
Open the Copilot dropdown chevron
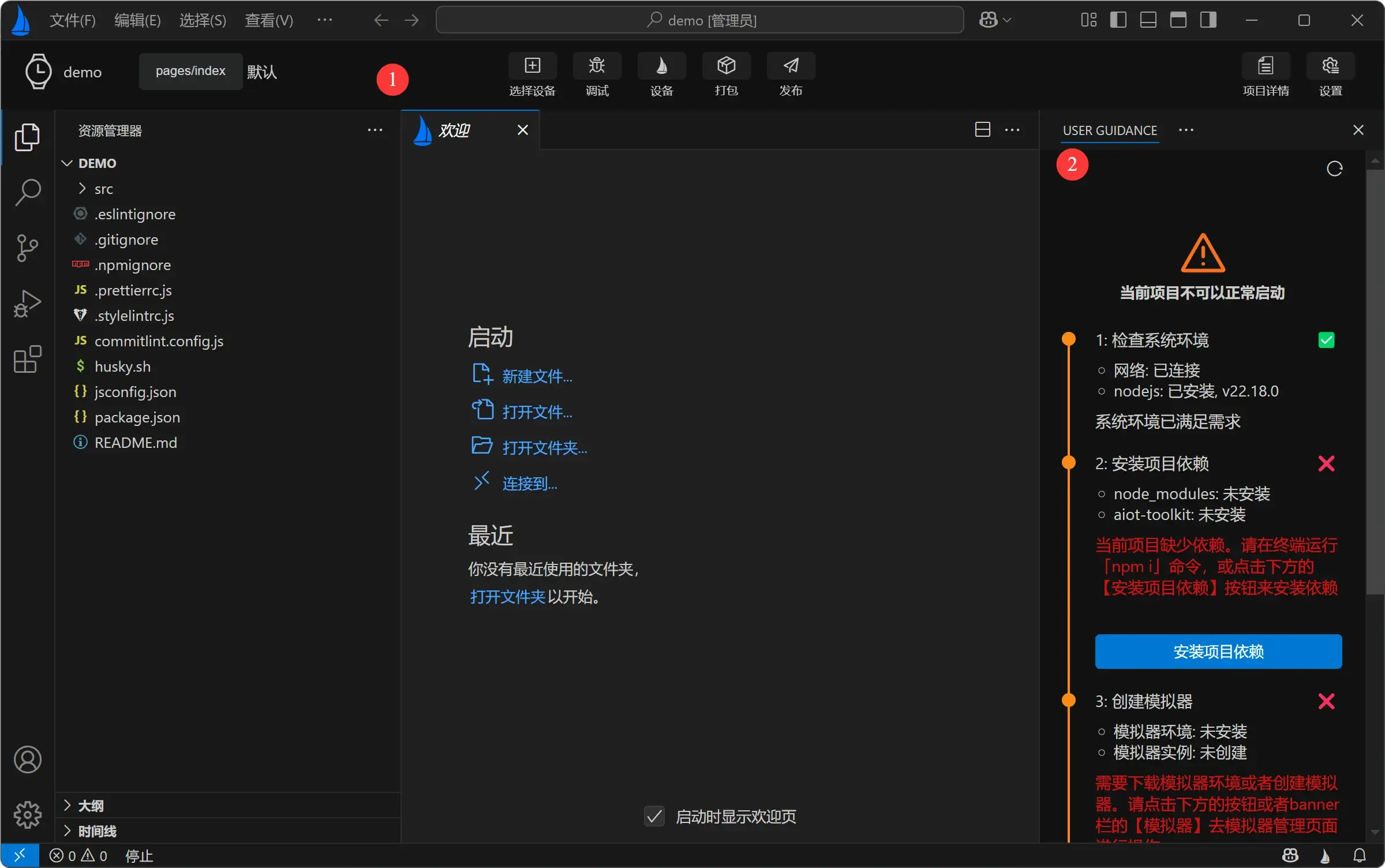click(x=1007, y=20)
